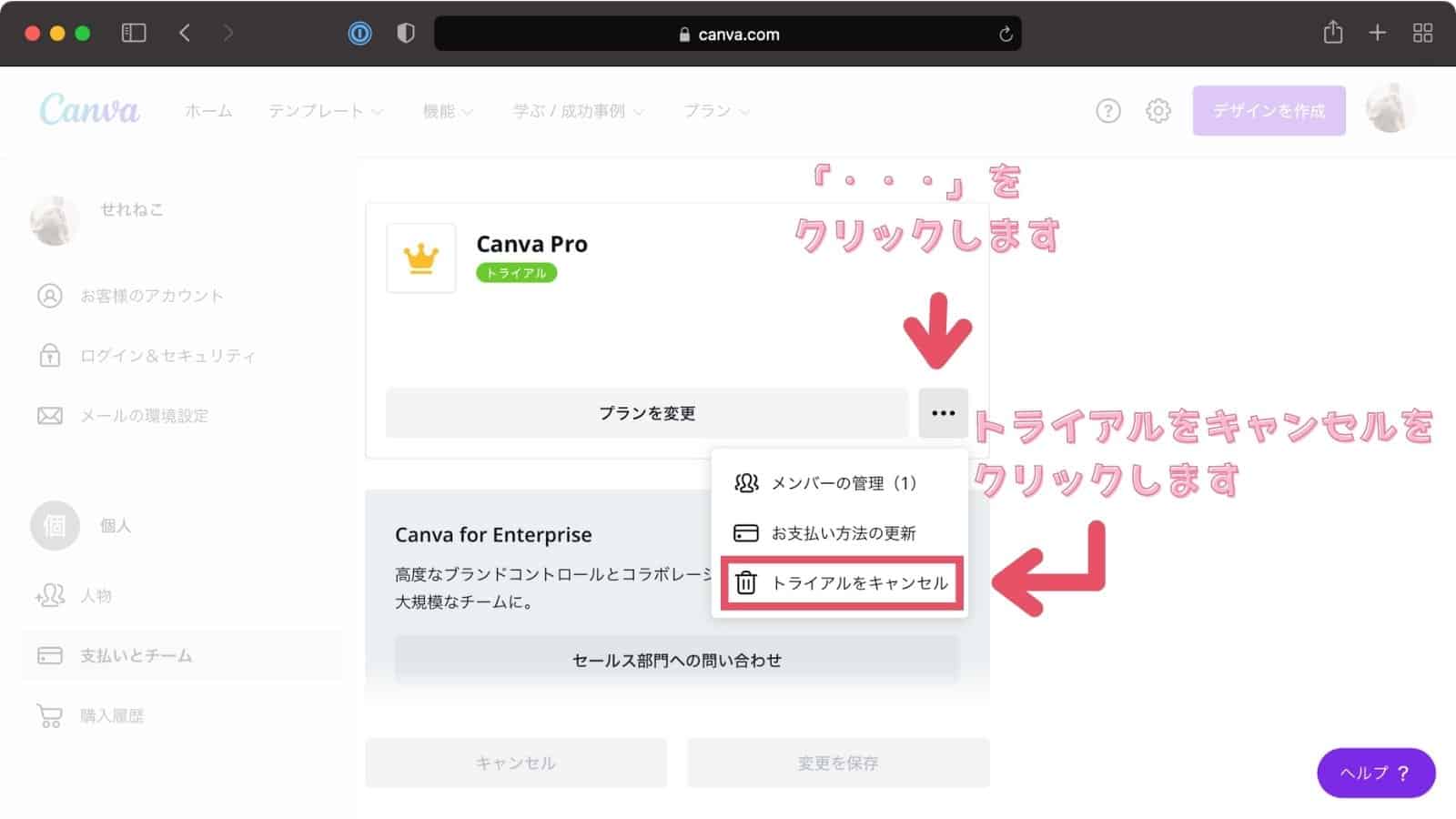Viewport: 1456px width, 819px height.
Task: Open Safari share icon
Action: [1333, 33]
